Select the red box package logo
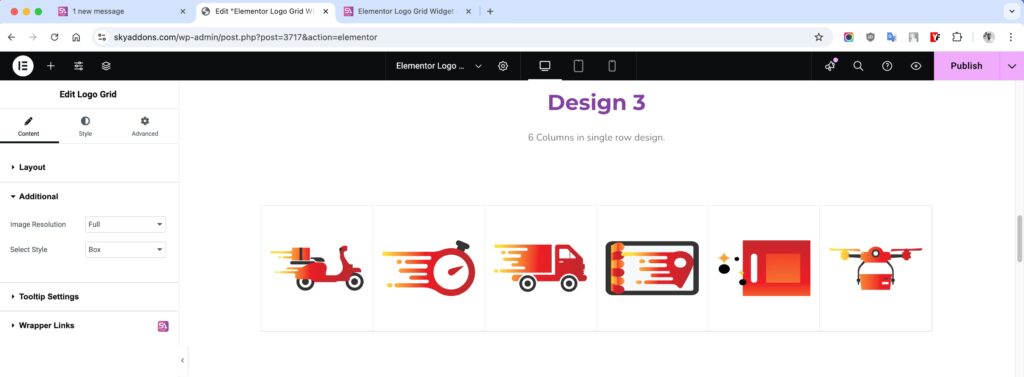Image resolution: width=1024 pixels, height=377 pixels. 764,268
